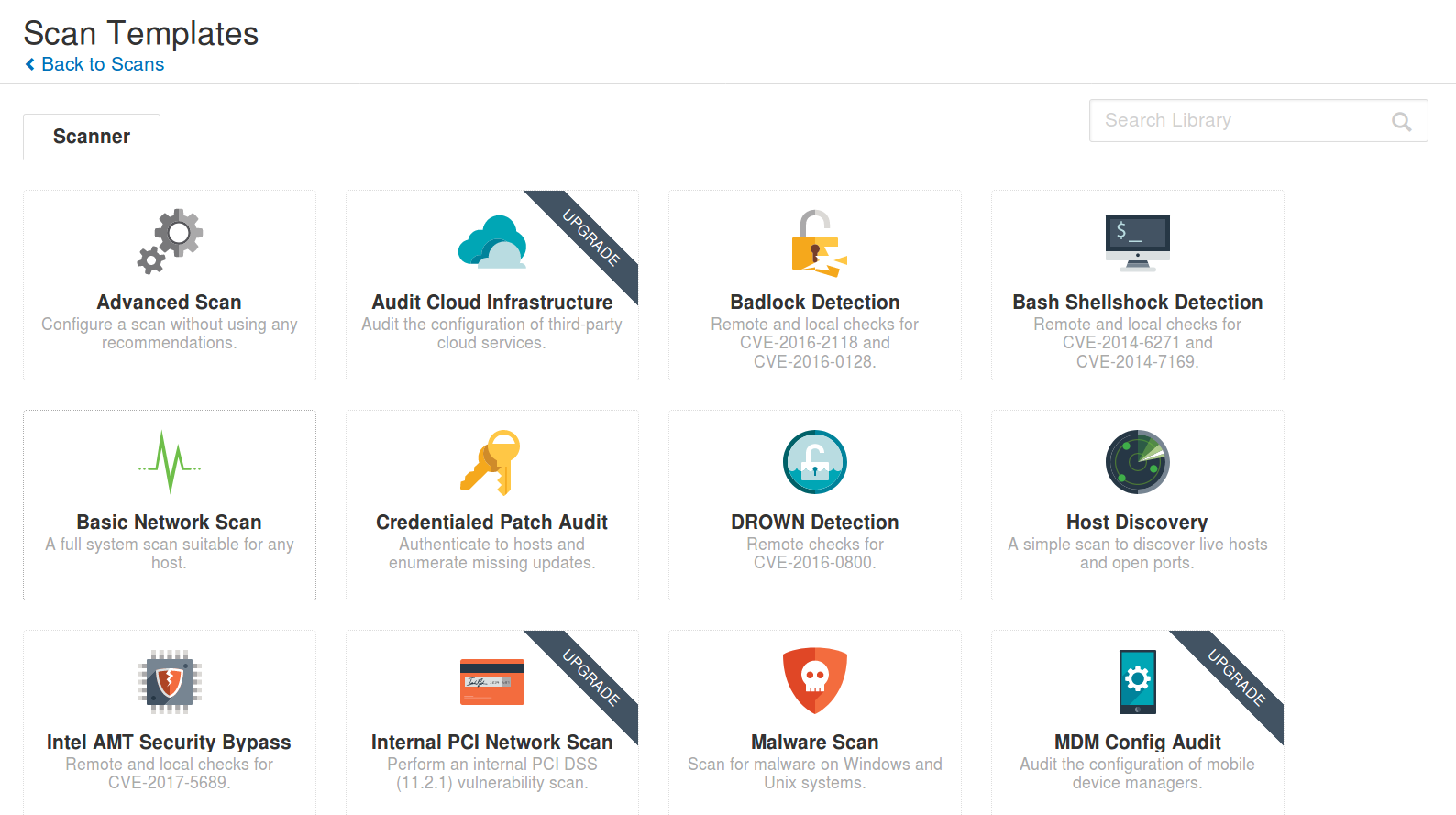Click the Badlock Detection broken padlock icon

click(x=815, y=243)
